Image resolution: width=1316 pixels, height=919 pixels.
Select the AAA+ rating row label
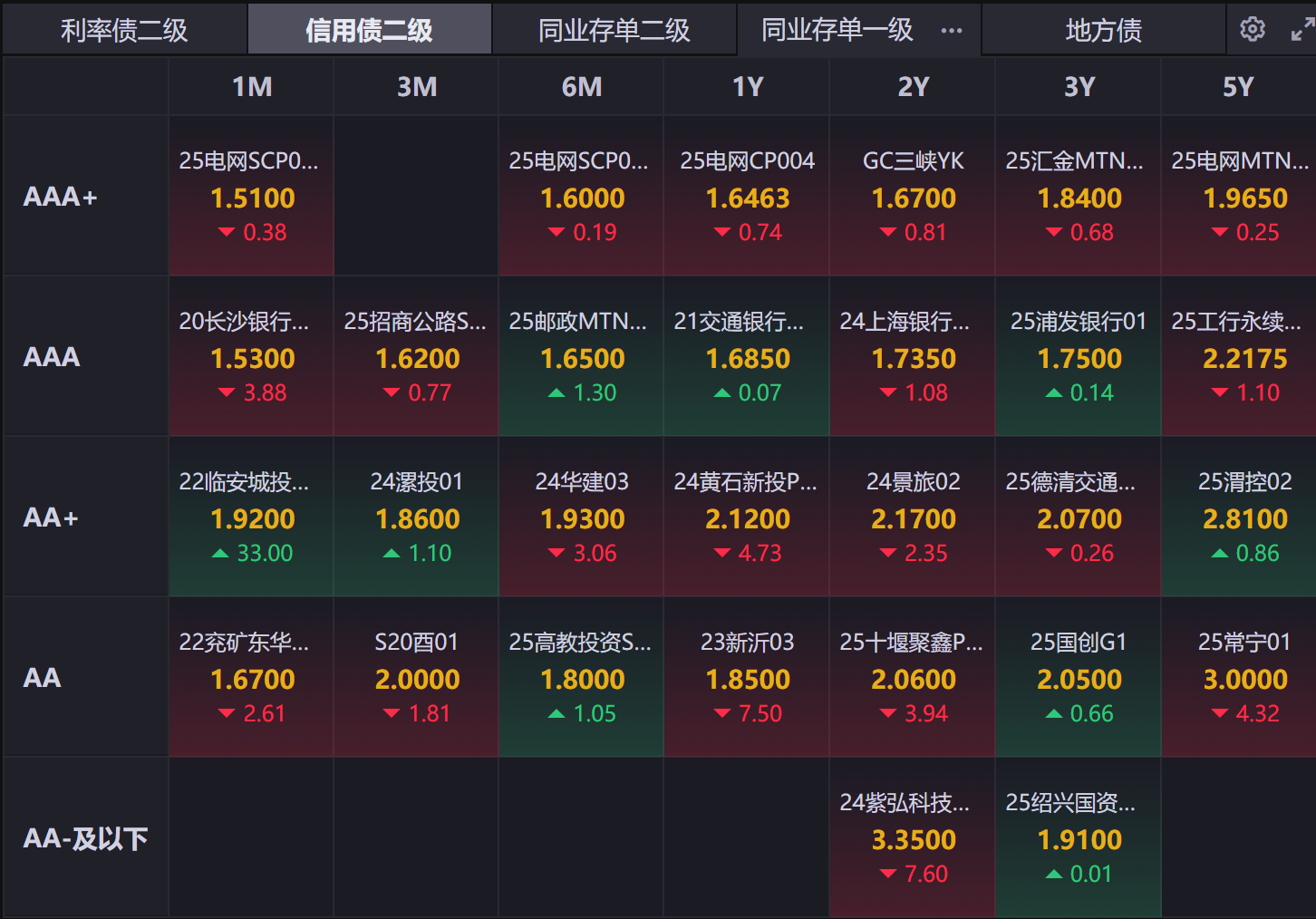tap(61, 197)
